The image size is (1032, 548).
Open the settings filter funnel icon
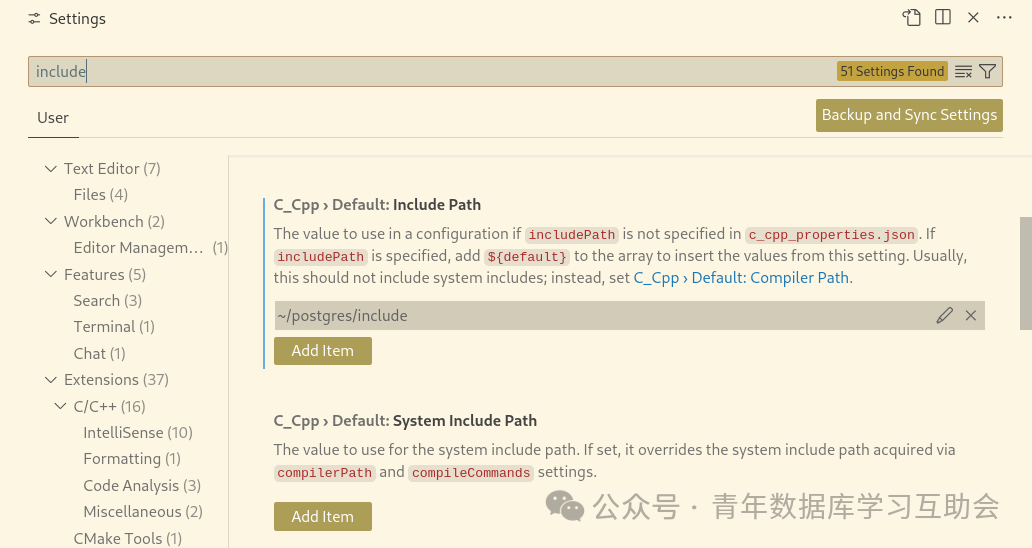[987, 72]
